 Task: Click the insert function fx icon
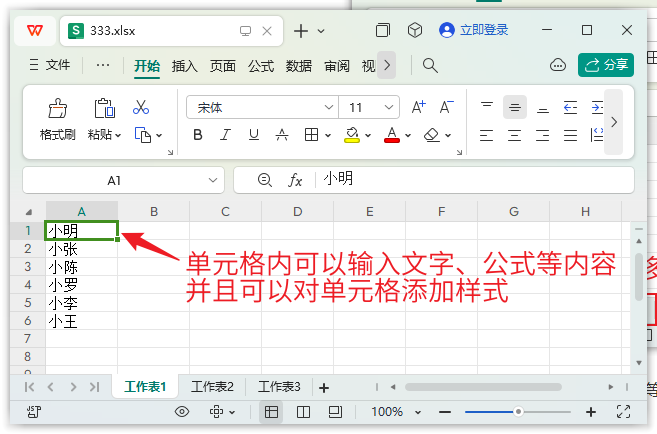pyautogui.click(x=295, y=180)
